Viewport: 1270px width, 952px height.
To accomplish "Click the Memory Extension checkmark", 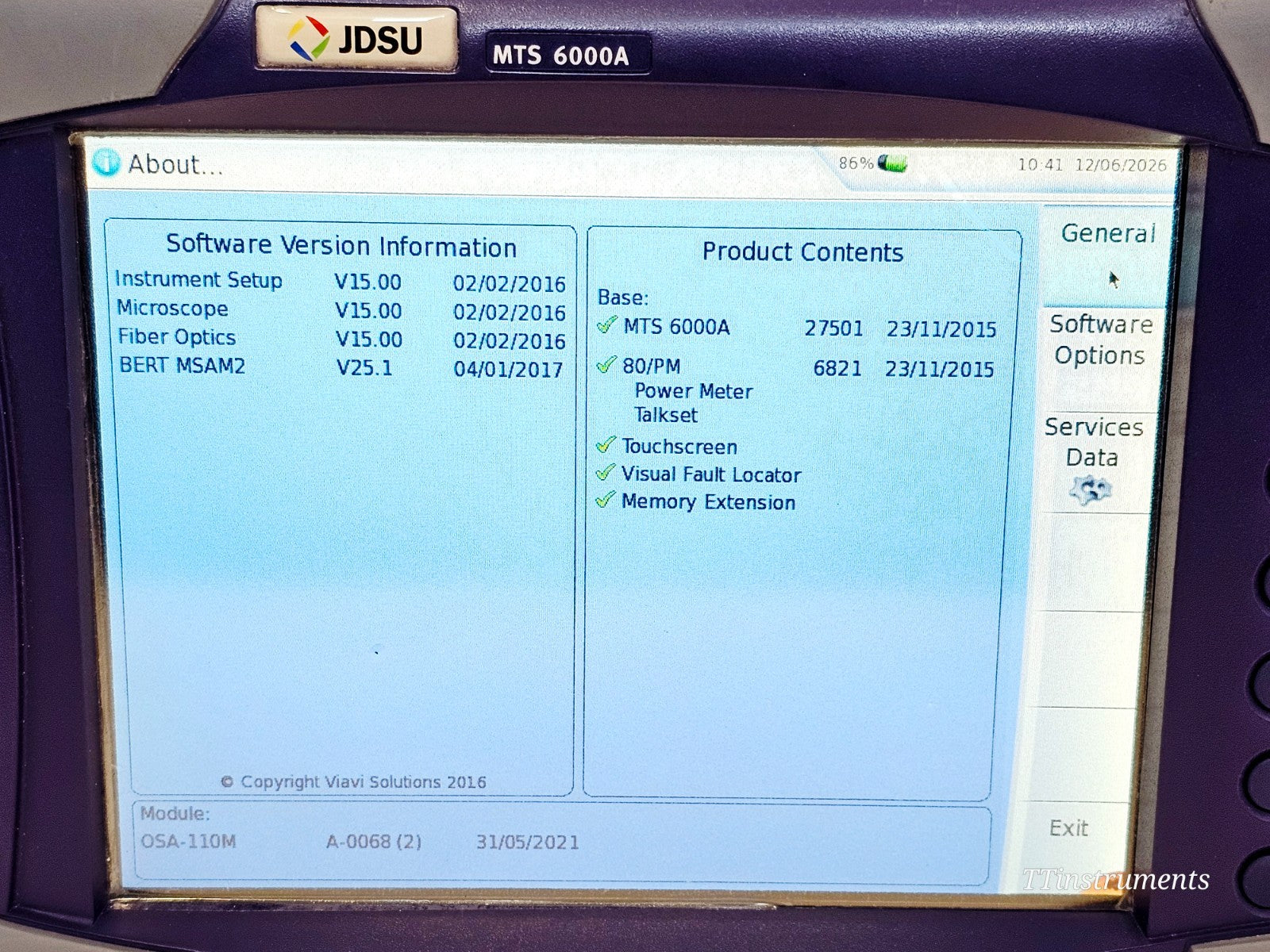I will (x=606, y=500).
